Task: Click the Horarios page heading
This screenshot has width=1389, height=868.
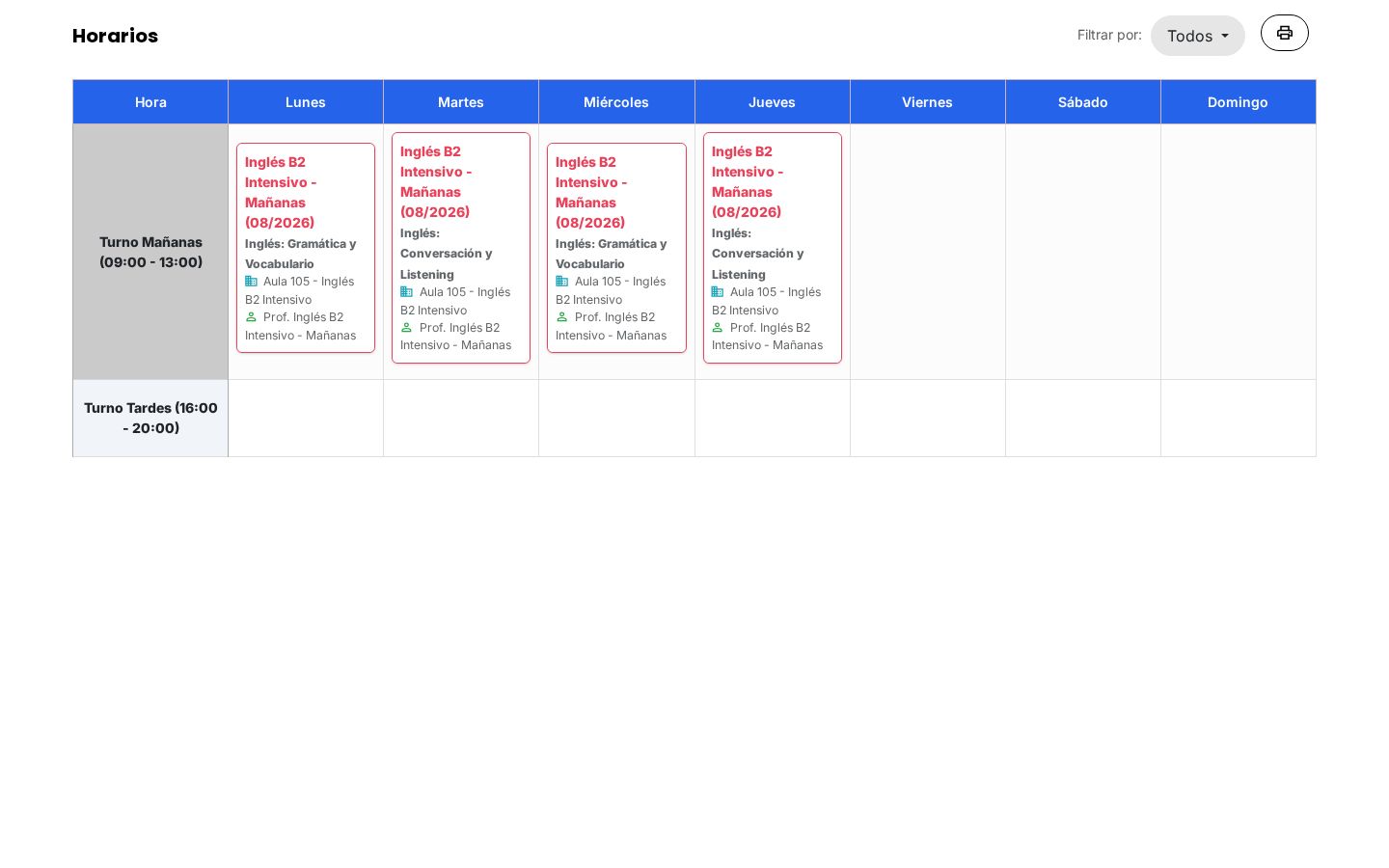Action: click(115, 36)
